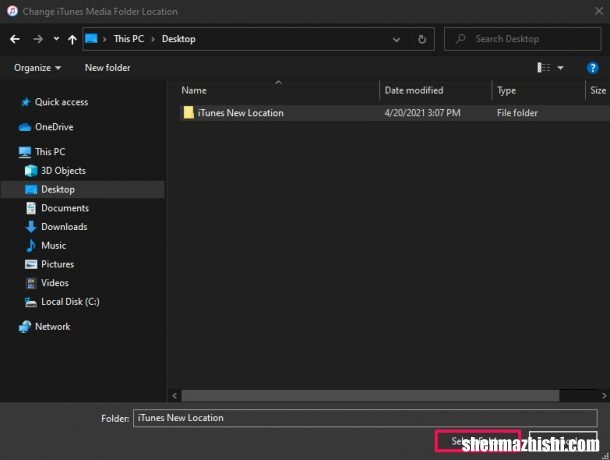Viewport: 610px width, 460px height.
Task: Refresh the Desktop folder view
Action: click(x=422, y=39)
